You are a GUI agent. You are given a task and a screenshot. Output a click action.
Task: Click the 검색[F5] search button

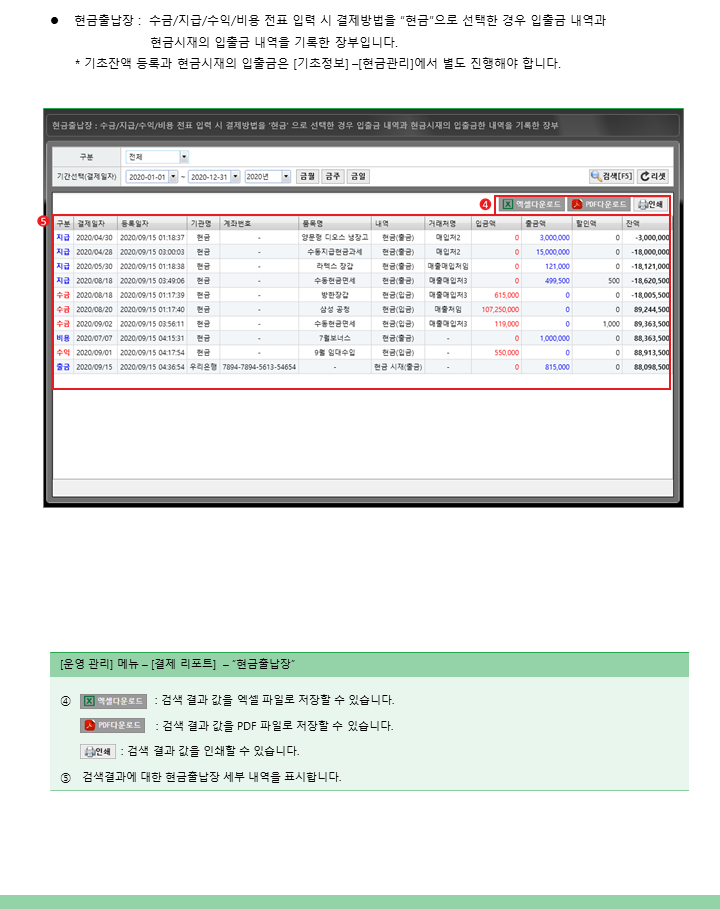[x=612, y=176]
